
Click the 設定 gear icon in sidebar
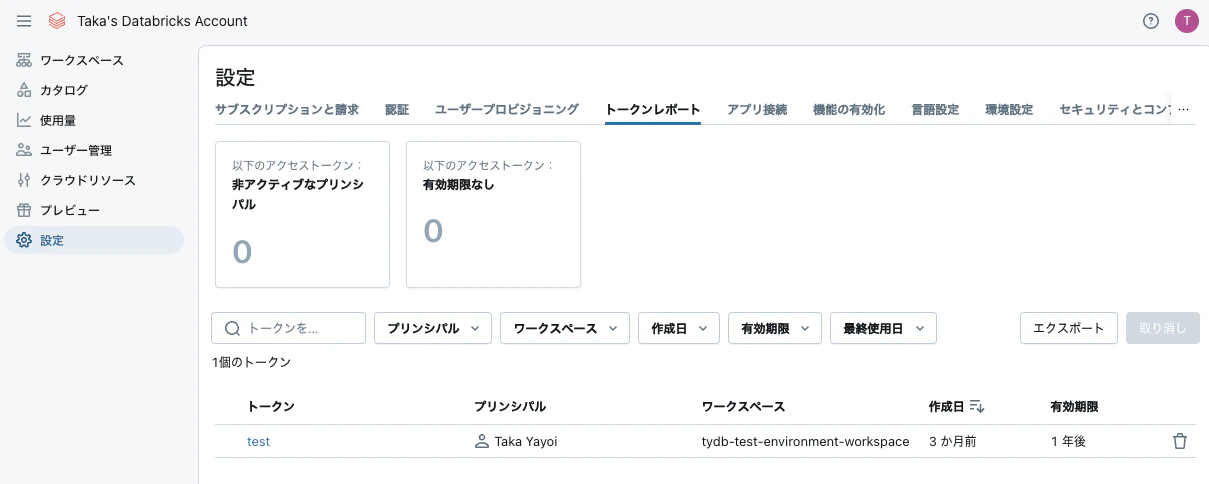click(24, 240)
